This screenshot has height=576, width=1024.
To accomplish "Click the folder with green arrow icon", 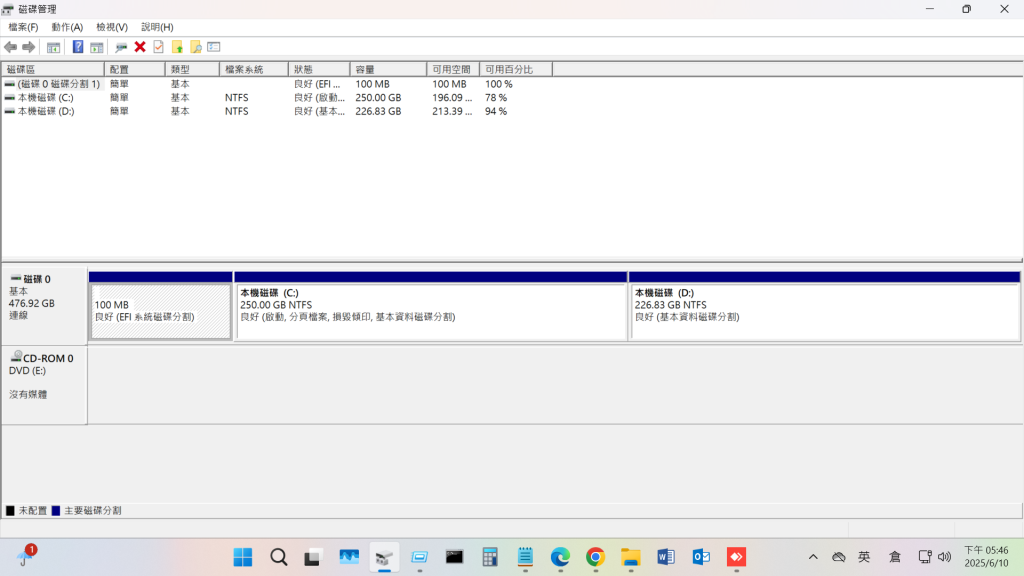I will [x=177, y=47].
